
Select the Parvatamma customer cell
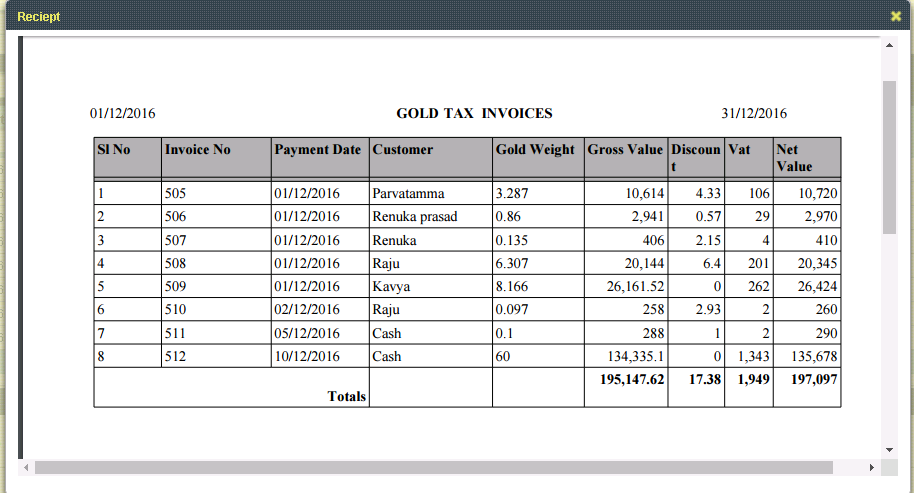[x=408, y=193]
